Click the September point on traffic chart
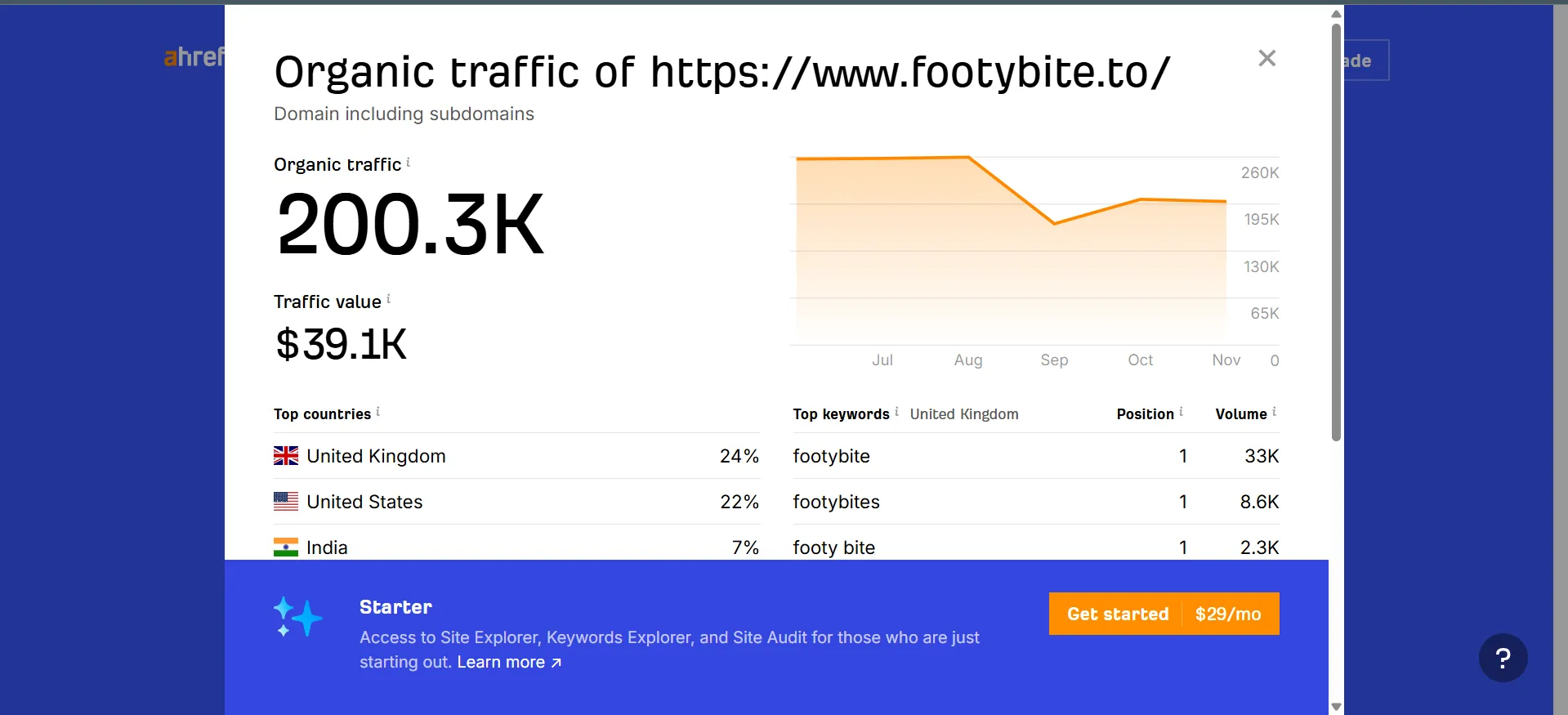The height and width of the screenshot is (715, 1568). click(x=1054, y=223)
